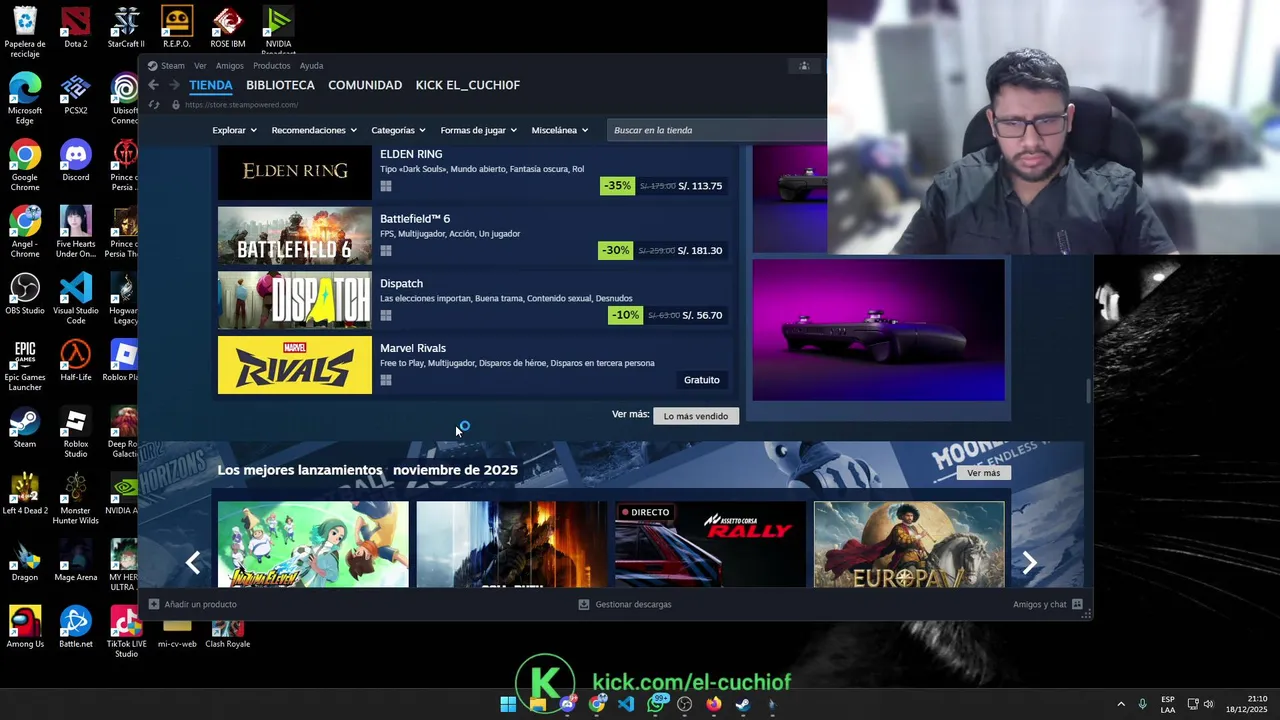Launch OBS Studio from desktop
1280x720 pixels.
25,294
